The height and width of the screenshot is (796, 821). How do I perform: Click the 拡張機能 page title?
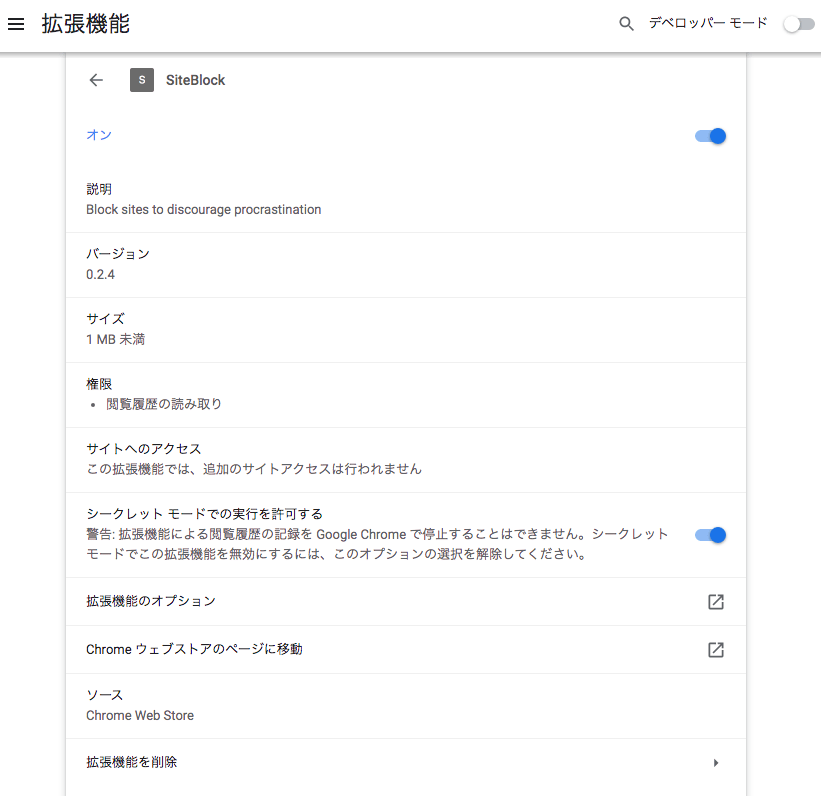(x=85, y=24)
